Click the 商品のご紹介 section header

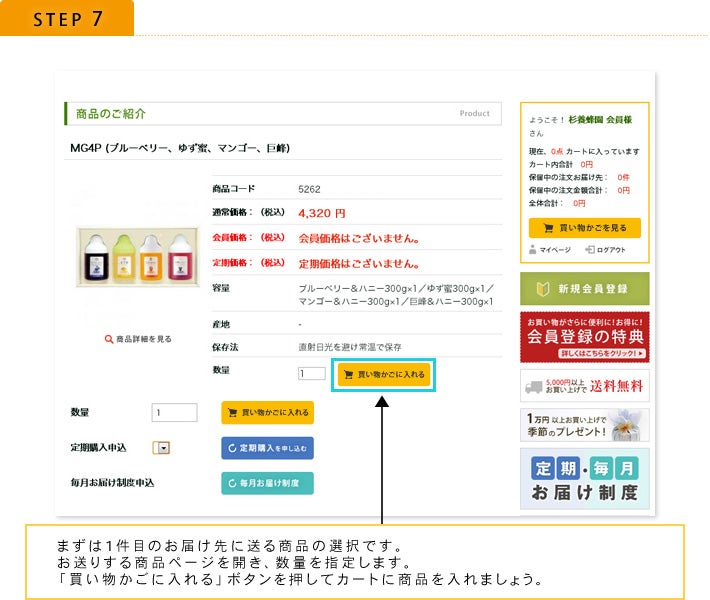[x=110, y=114]
